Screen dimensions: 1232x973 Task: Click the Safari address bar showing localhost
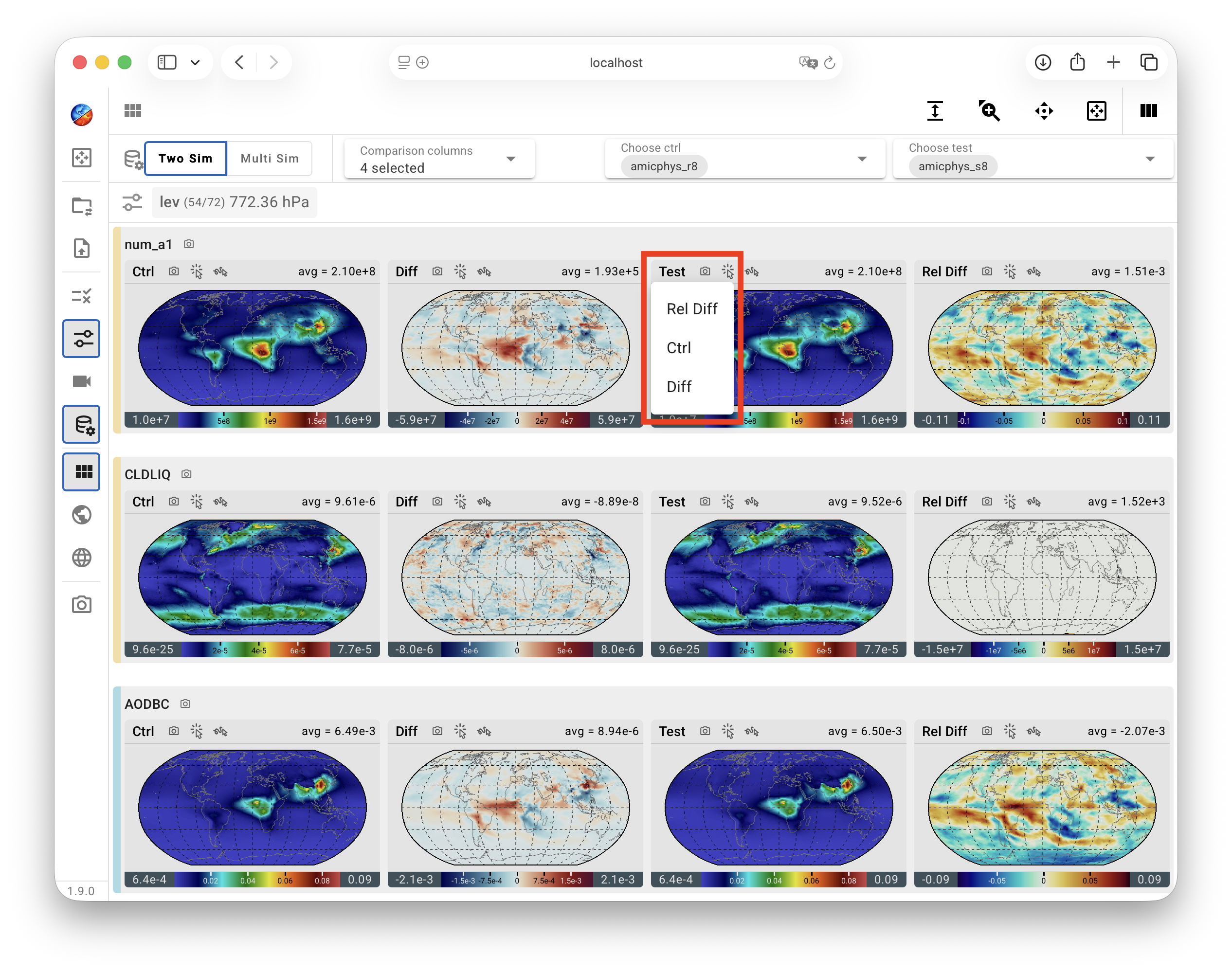coord(616,62)
